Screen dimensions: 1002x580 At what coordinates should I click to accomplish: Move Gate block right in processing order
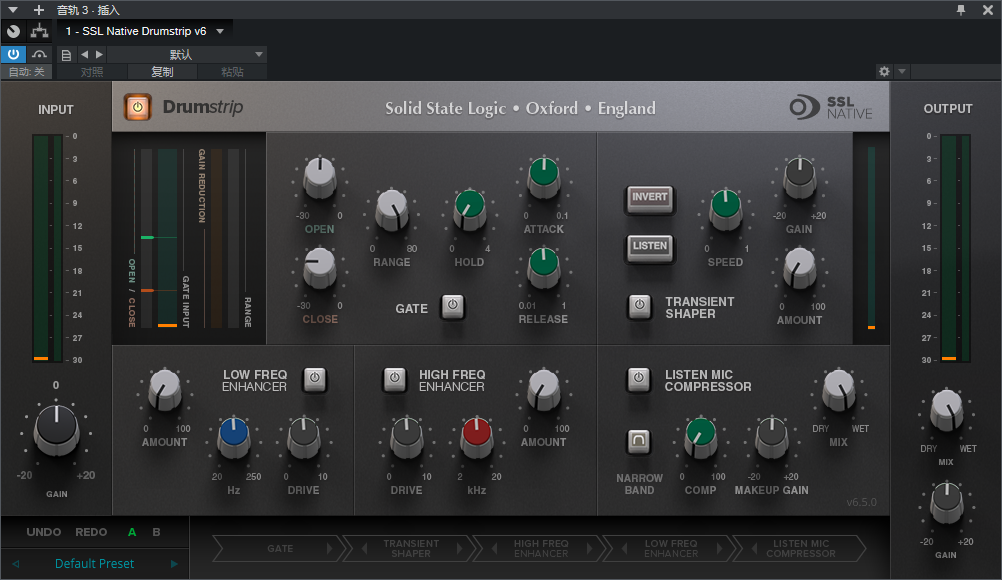pos(330,549)
